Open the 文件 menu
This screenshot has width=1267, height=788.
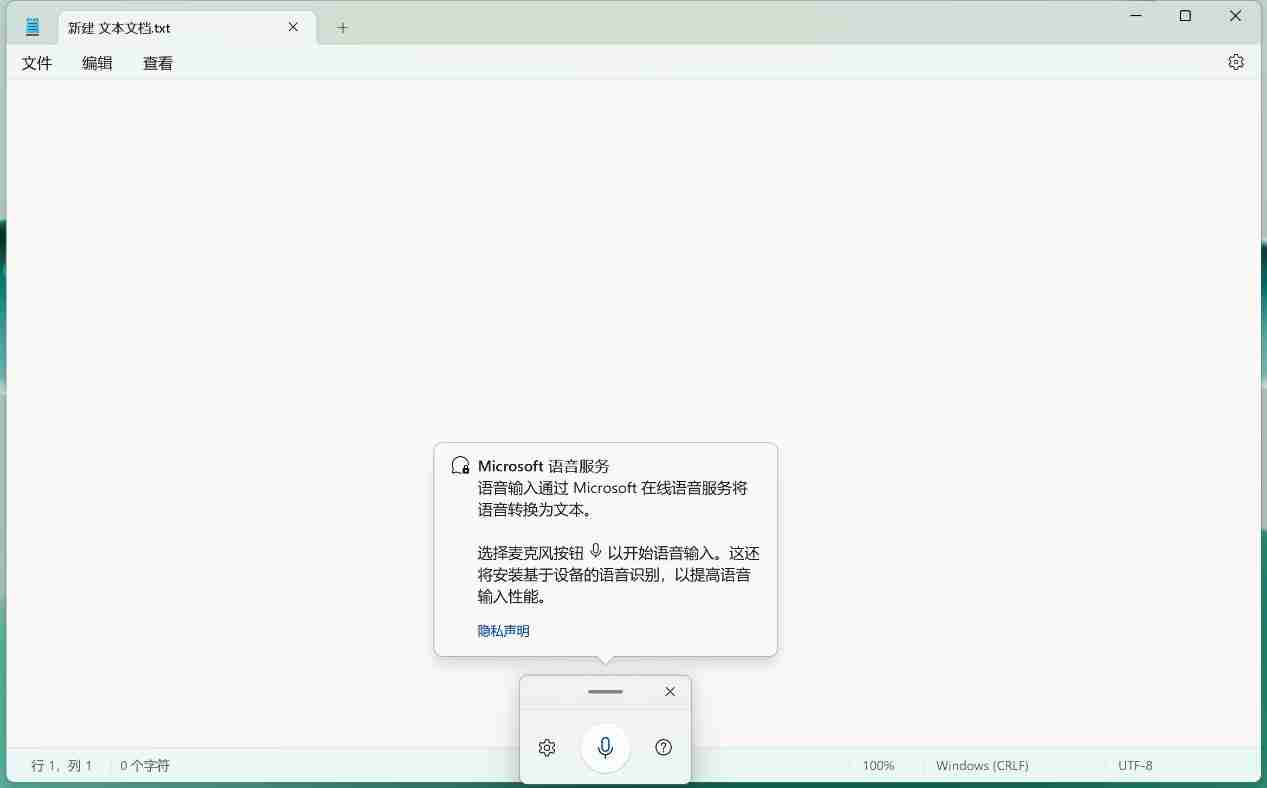pyautogui.click(x=37, y=62)
